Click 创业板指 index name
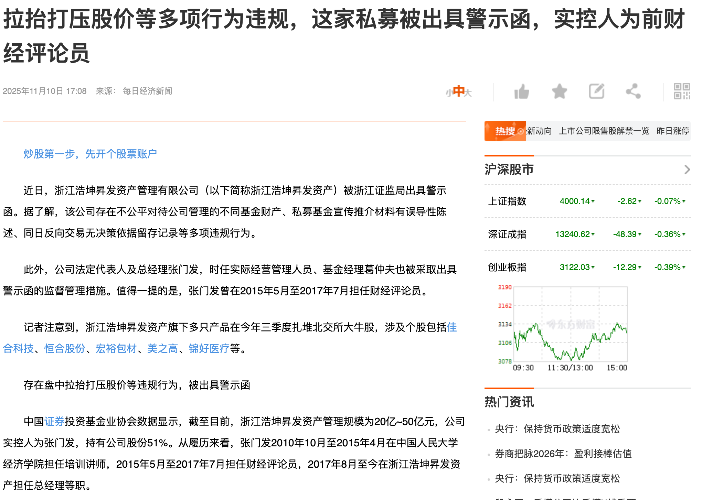The image size is (702, 500). (x=507, y=267)
